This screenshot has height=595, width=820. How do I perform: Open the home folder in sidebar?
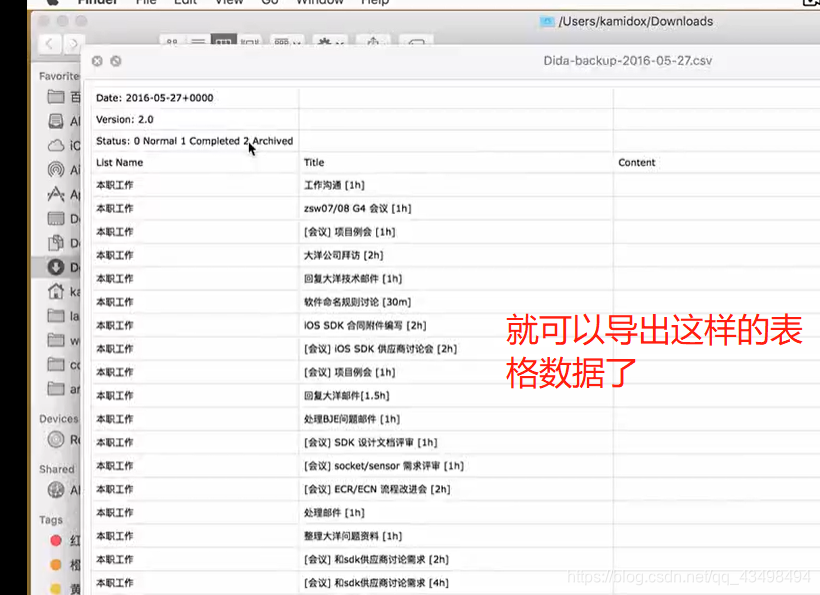pos(63,292)
